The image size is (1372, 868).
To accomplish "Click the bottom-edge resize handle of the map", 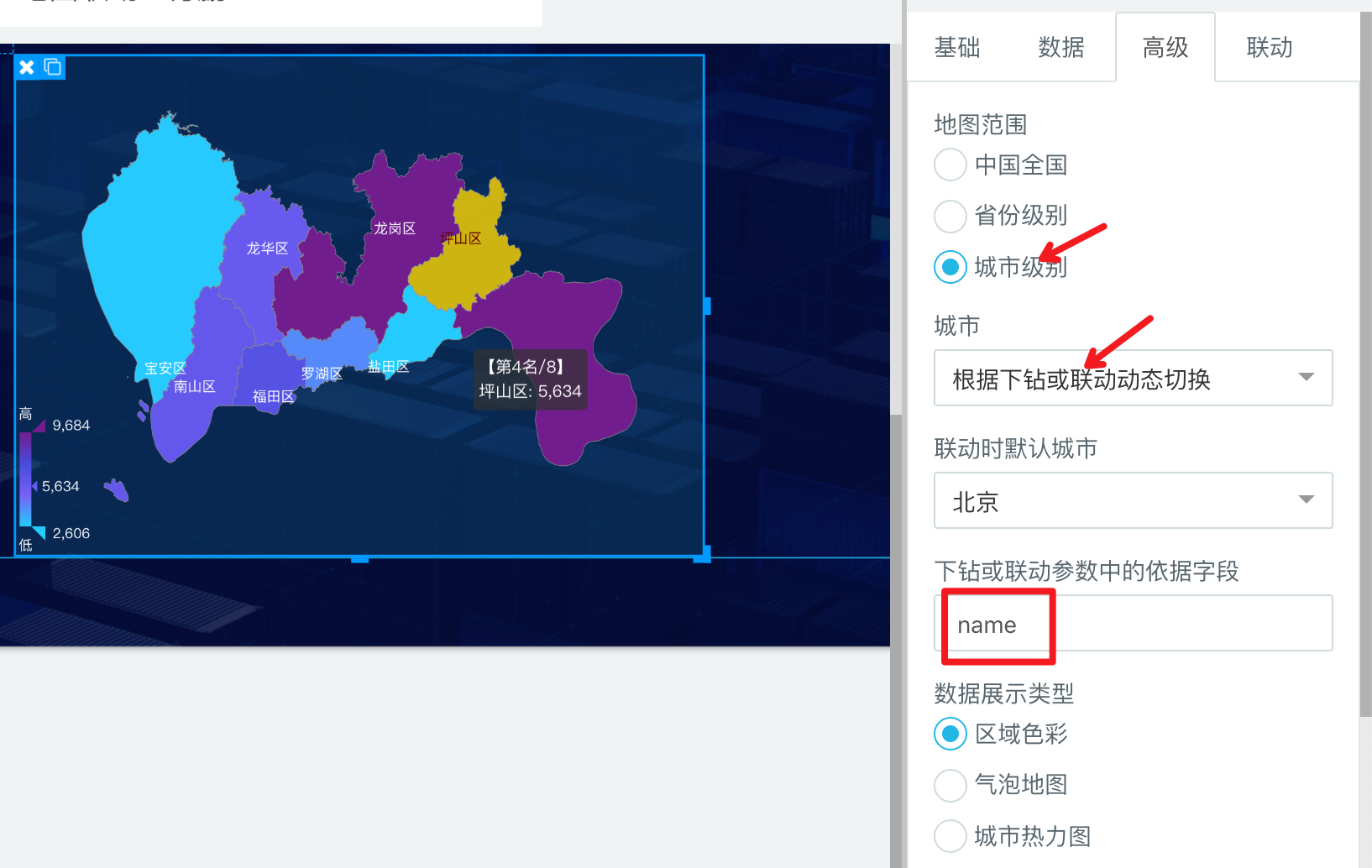I will pyautogui.click(x=359, y=558).
